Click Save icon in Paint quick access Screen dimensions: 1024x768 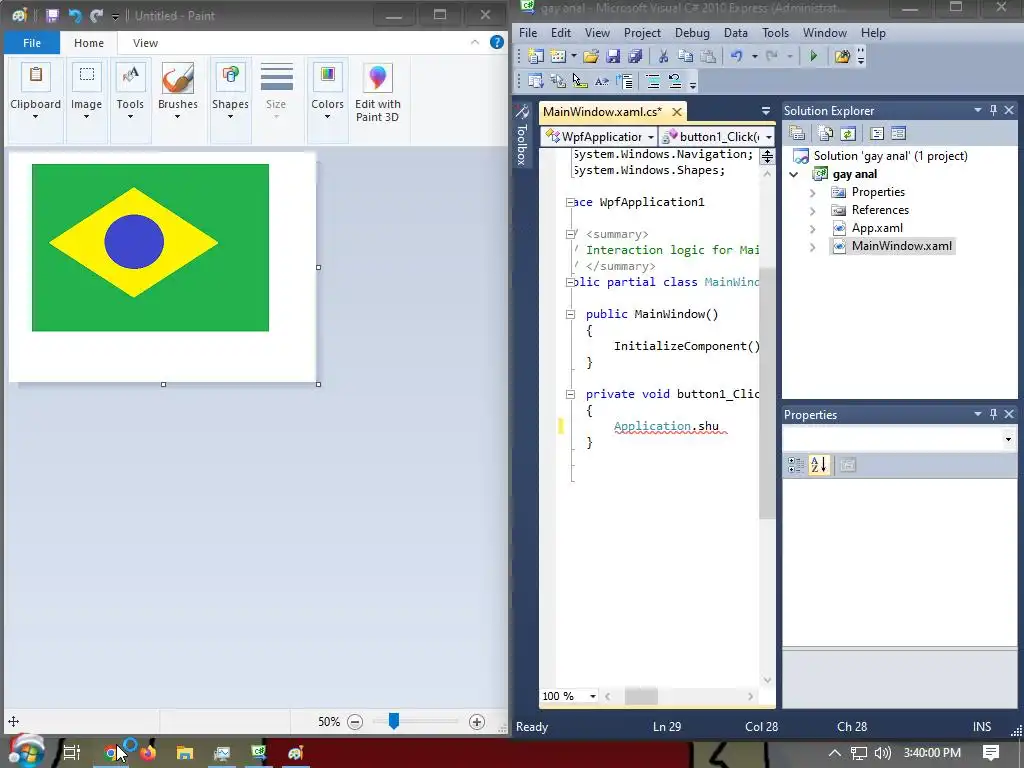(x=52, y=16)
